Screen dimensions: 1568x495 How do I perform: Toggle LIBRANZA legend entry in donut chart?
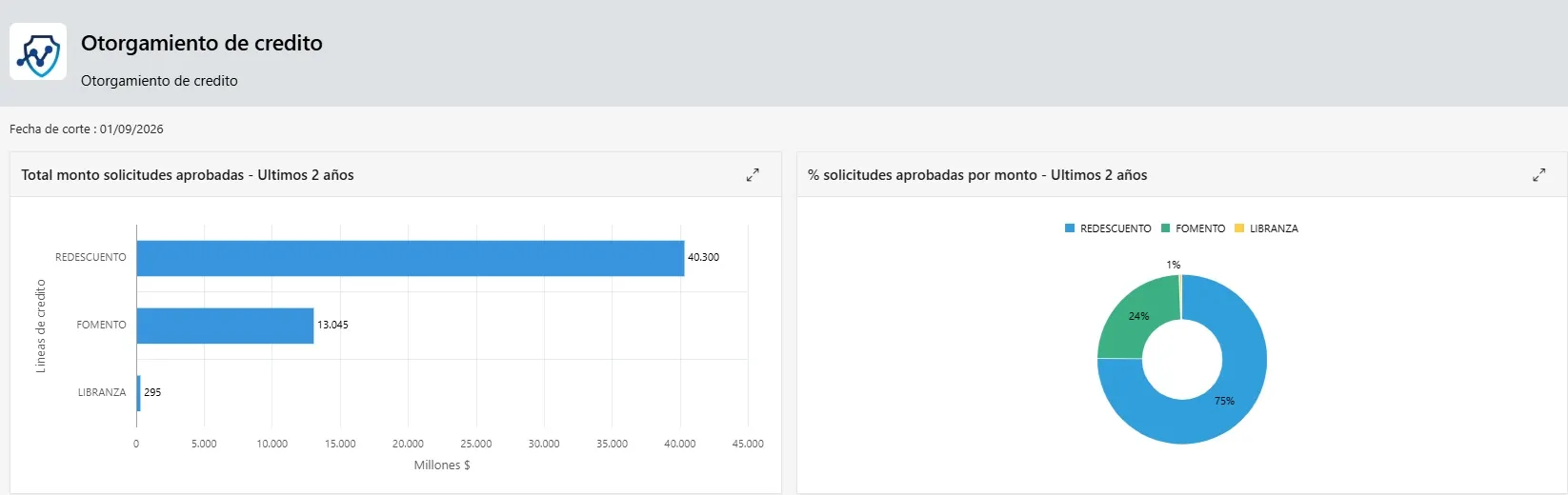tap(1266, 228)
